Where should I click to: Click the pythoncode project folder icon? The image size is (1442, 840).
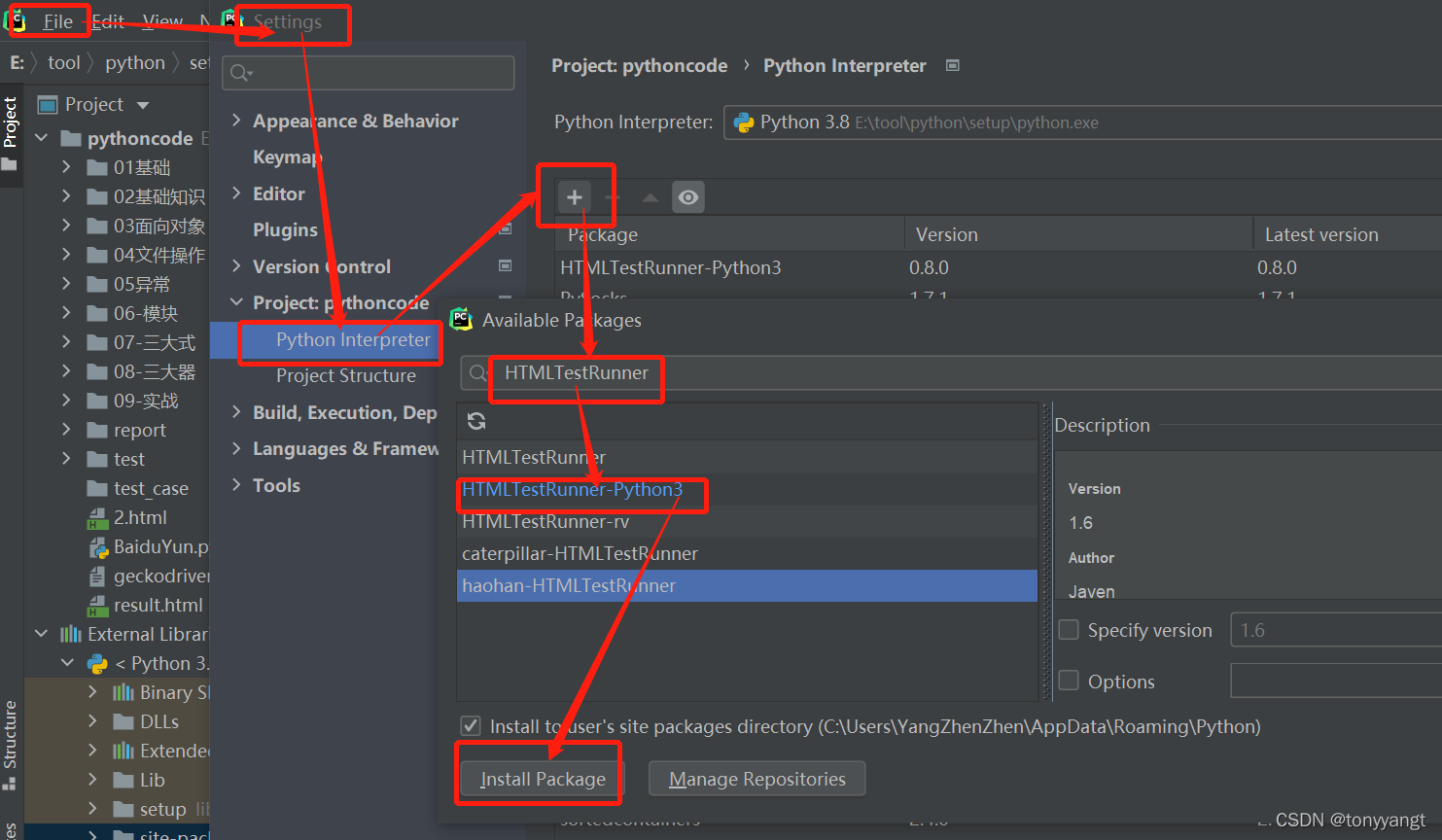(71, 138)
